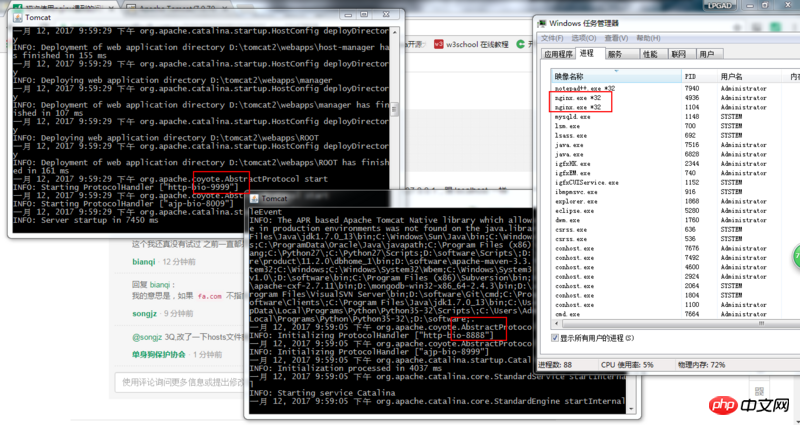Select the 进程 tab
Screen dimensions: 800x425
click(x=590, y=53)
